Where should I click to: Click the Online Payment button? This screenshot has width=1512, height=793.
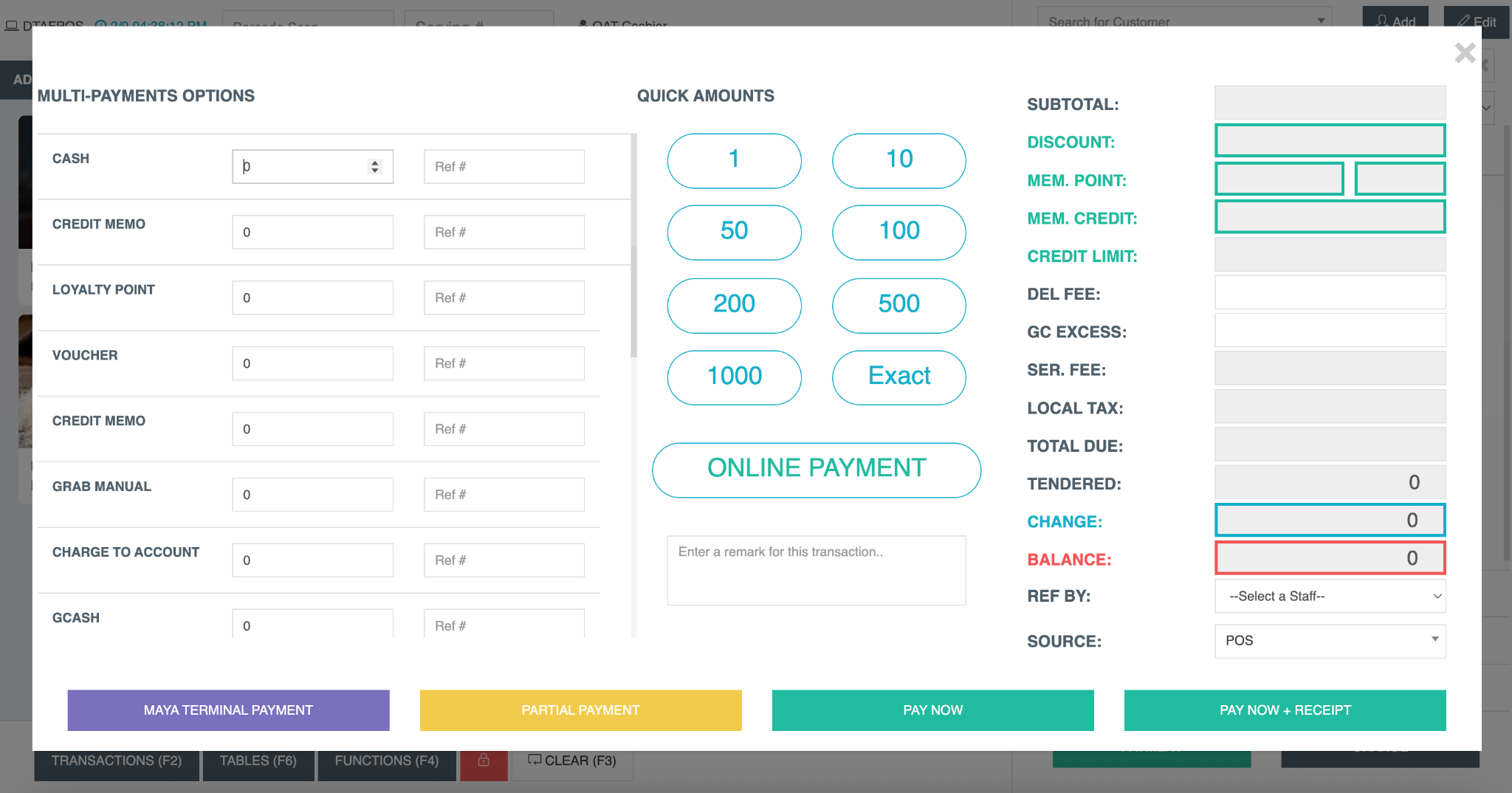(816, 469)
